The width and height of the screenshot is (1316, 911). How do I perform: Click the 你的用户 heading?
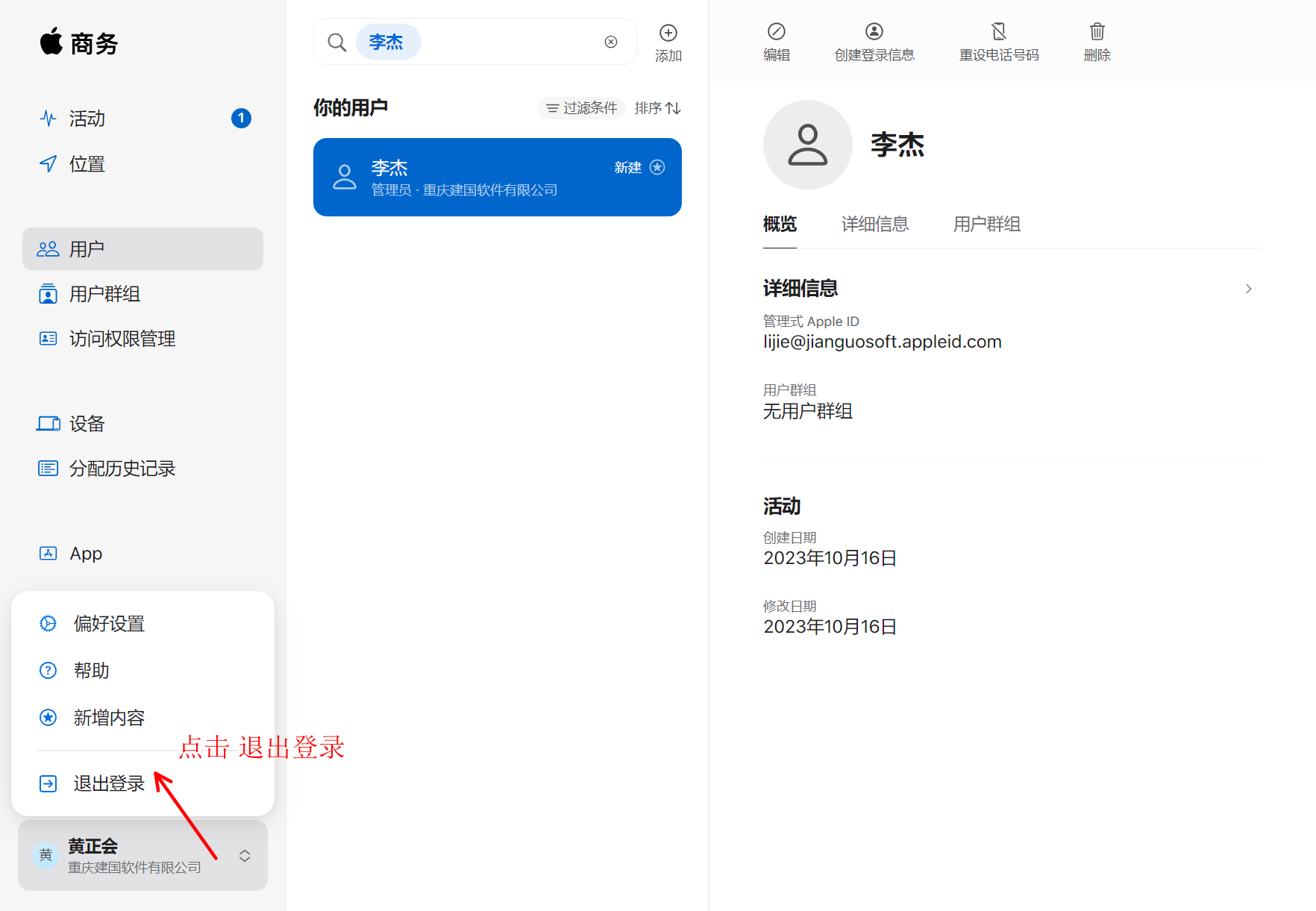(x=351, y=107)
